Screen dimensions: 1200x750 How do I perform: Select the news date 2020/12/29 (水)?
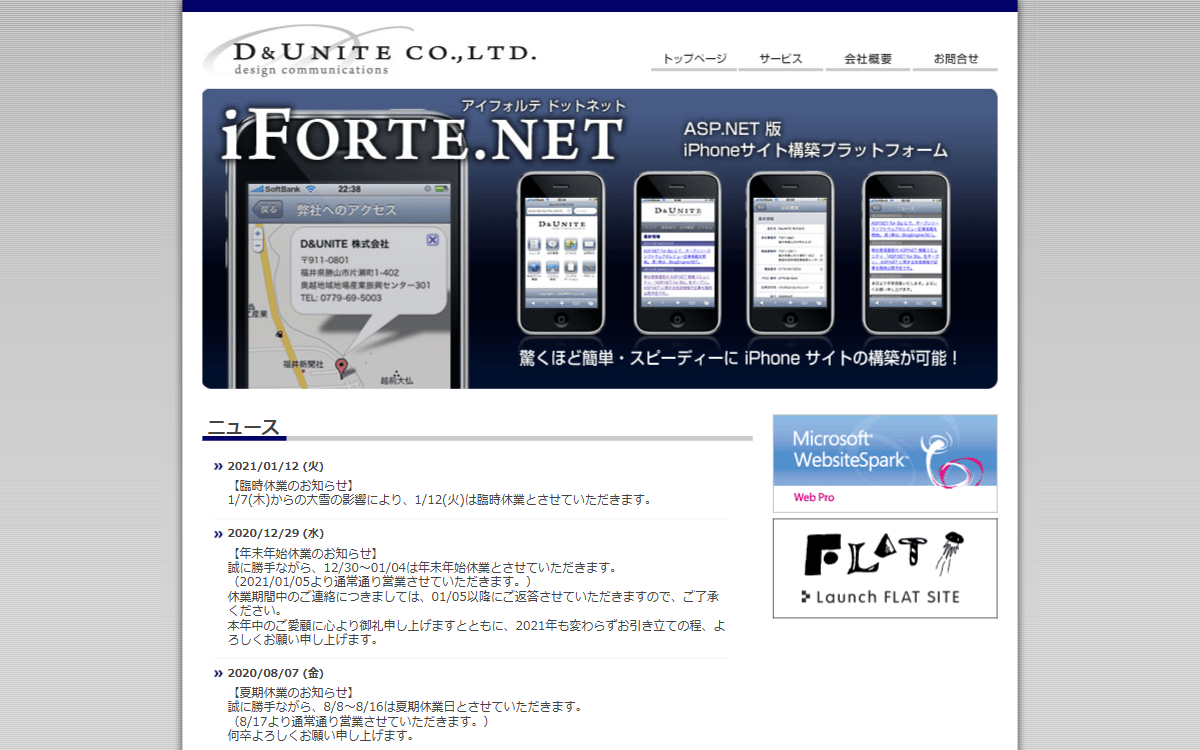[x=276, y=534]
